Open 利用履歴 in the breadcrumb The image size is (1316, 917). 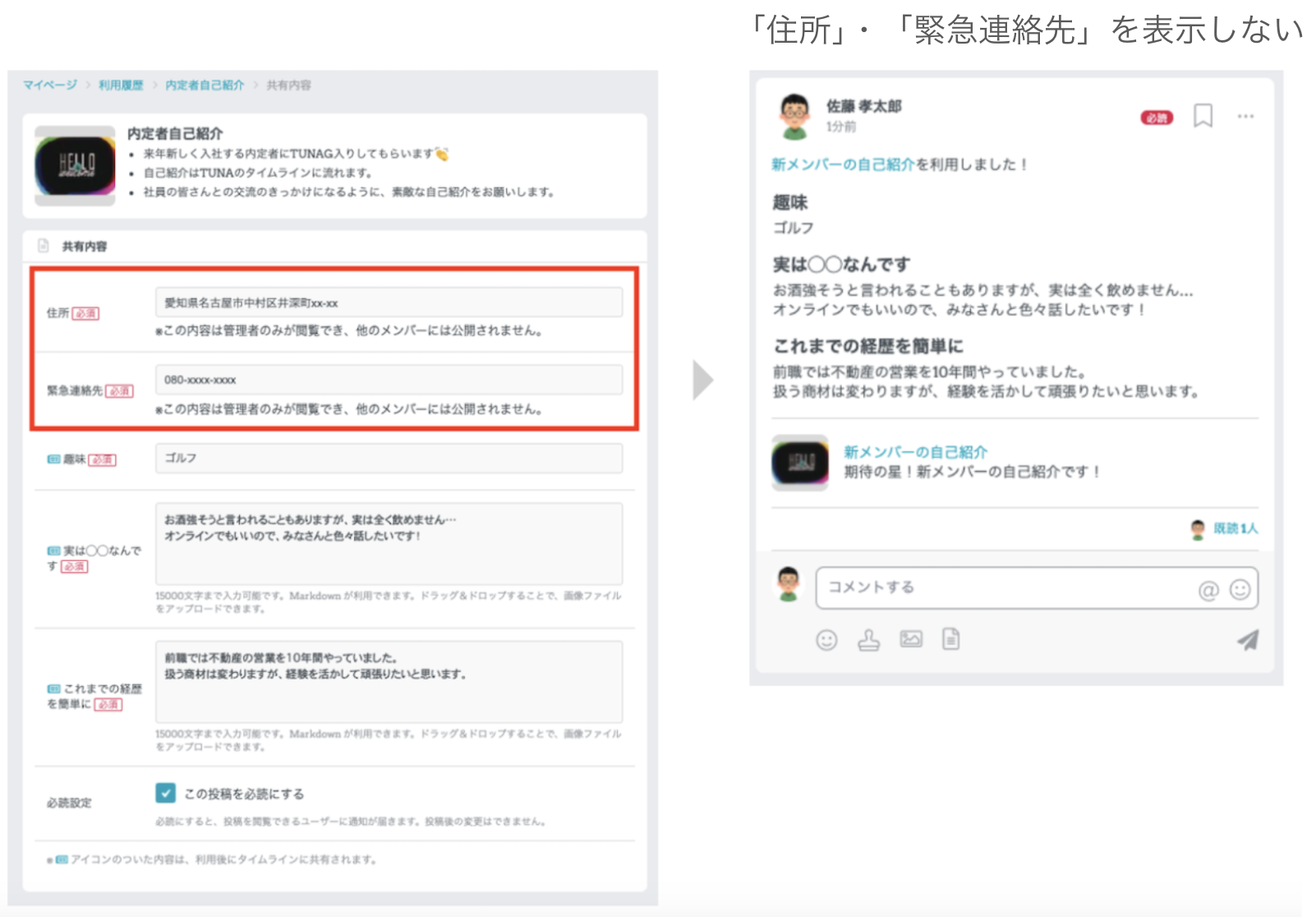(x=121, y=85)
